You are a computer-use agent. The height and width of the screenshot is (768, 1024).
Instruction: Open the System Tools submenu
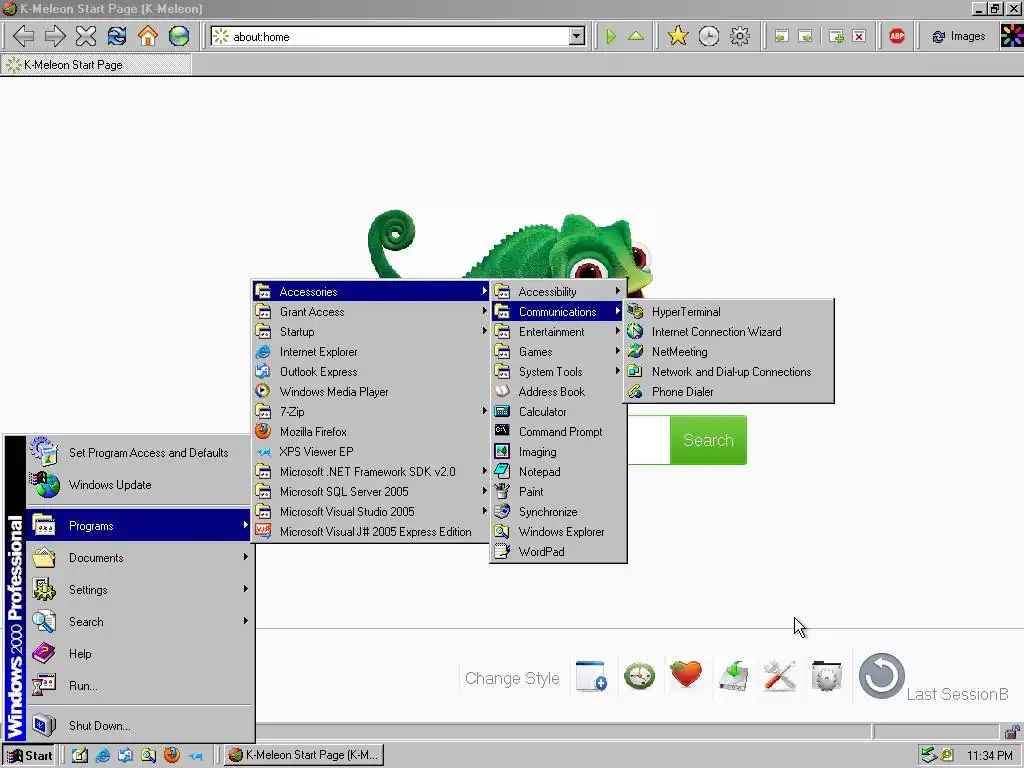(x=558, y=372)
